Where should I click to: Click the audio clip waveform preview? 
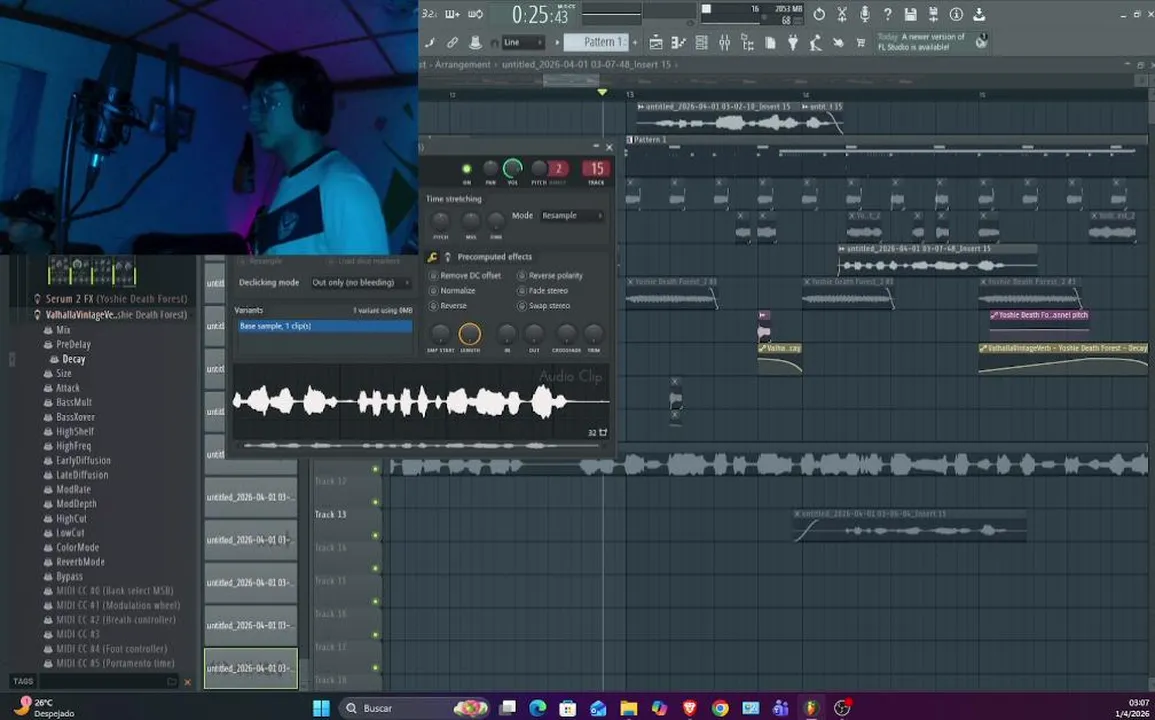(421, 402)
